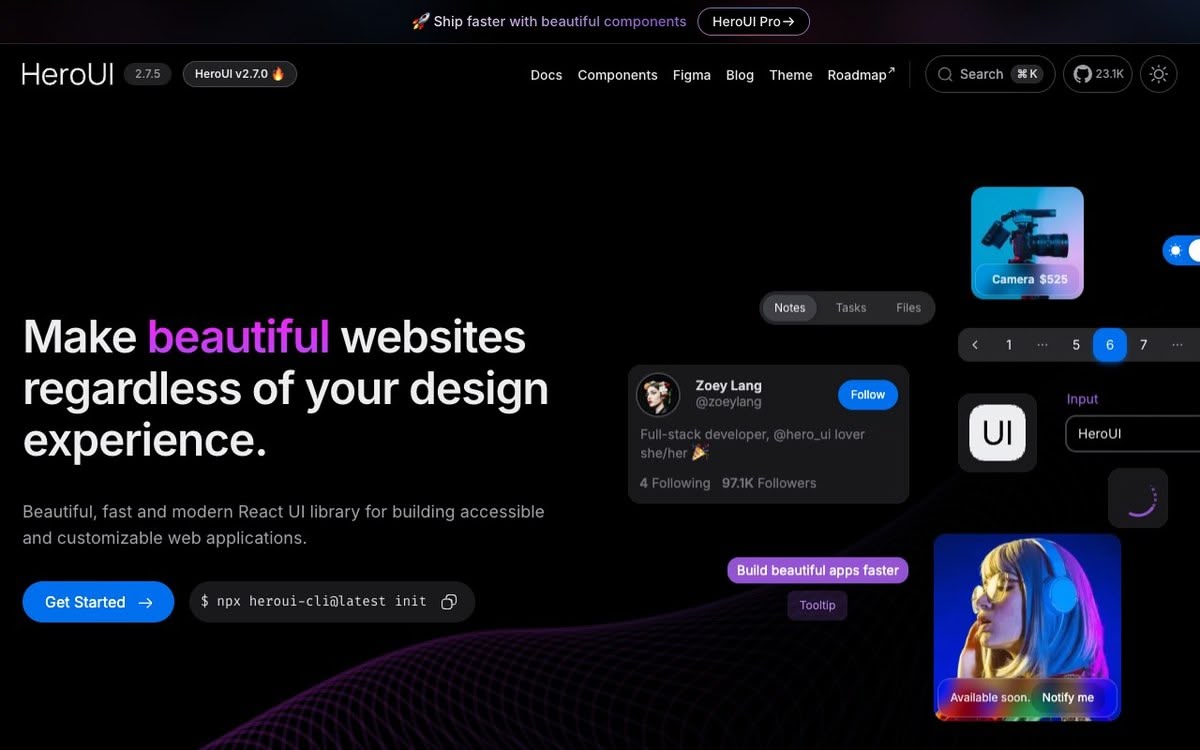Click the Get Started button
This screenshot has height=750, width=1200.
(98, 602)
